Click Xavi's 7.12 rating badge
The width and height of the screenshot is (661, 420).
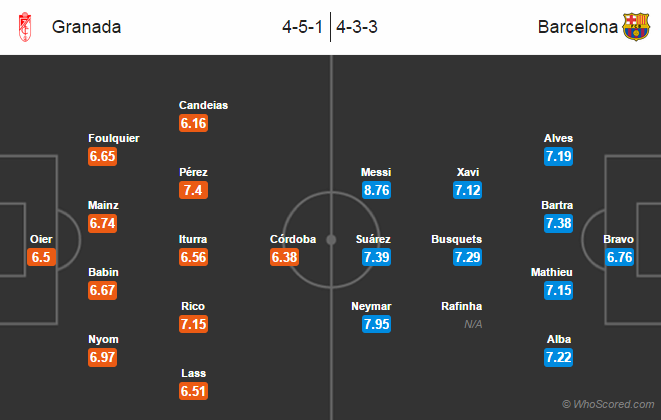(x=468, y=189)
